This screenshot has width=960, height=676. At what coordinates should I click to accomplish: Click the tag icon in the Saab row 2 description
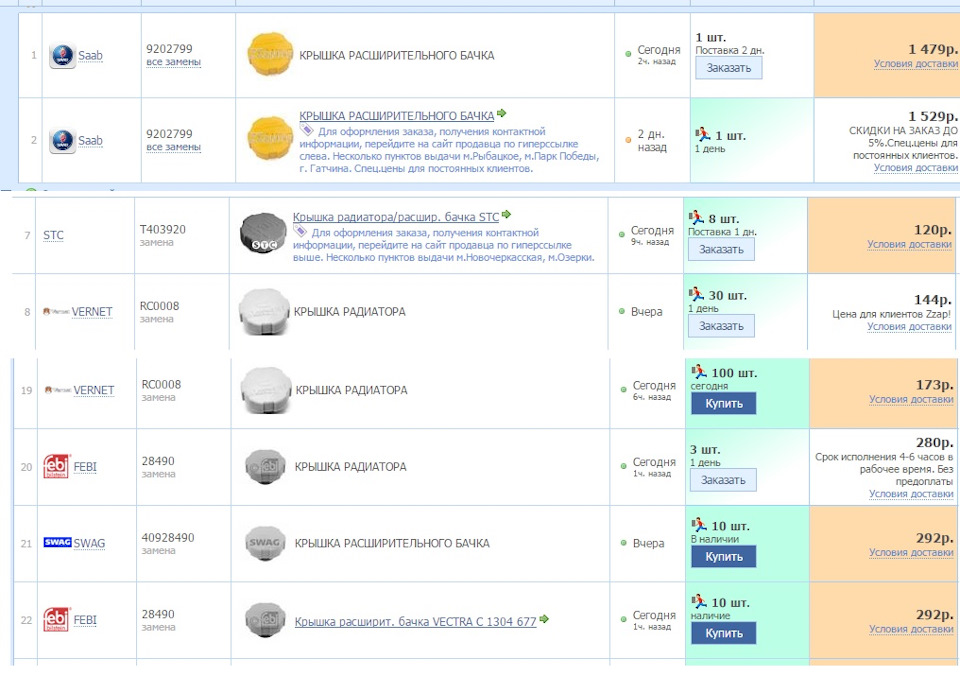point(307,131)
